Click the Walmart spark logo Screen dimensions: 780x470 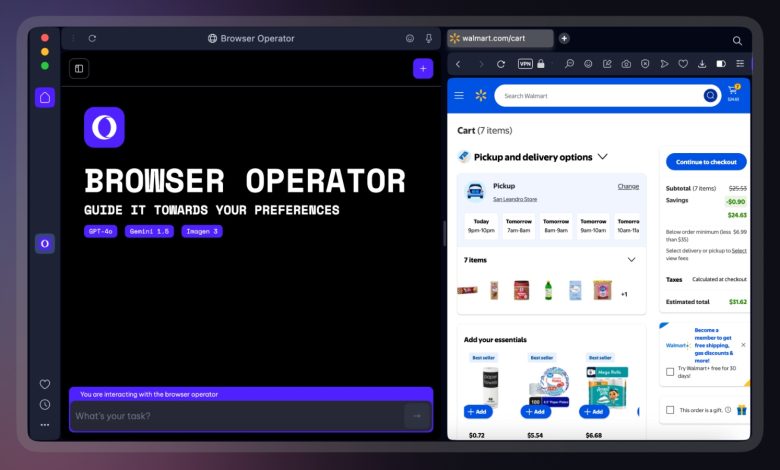481,95
